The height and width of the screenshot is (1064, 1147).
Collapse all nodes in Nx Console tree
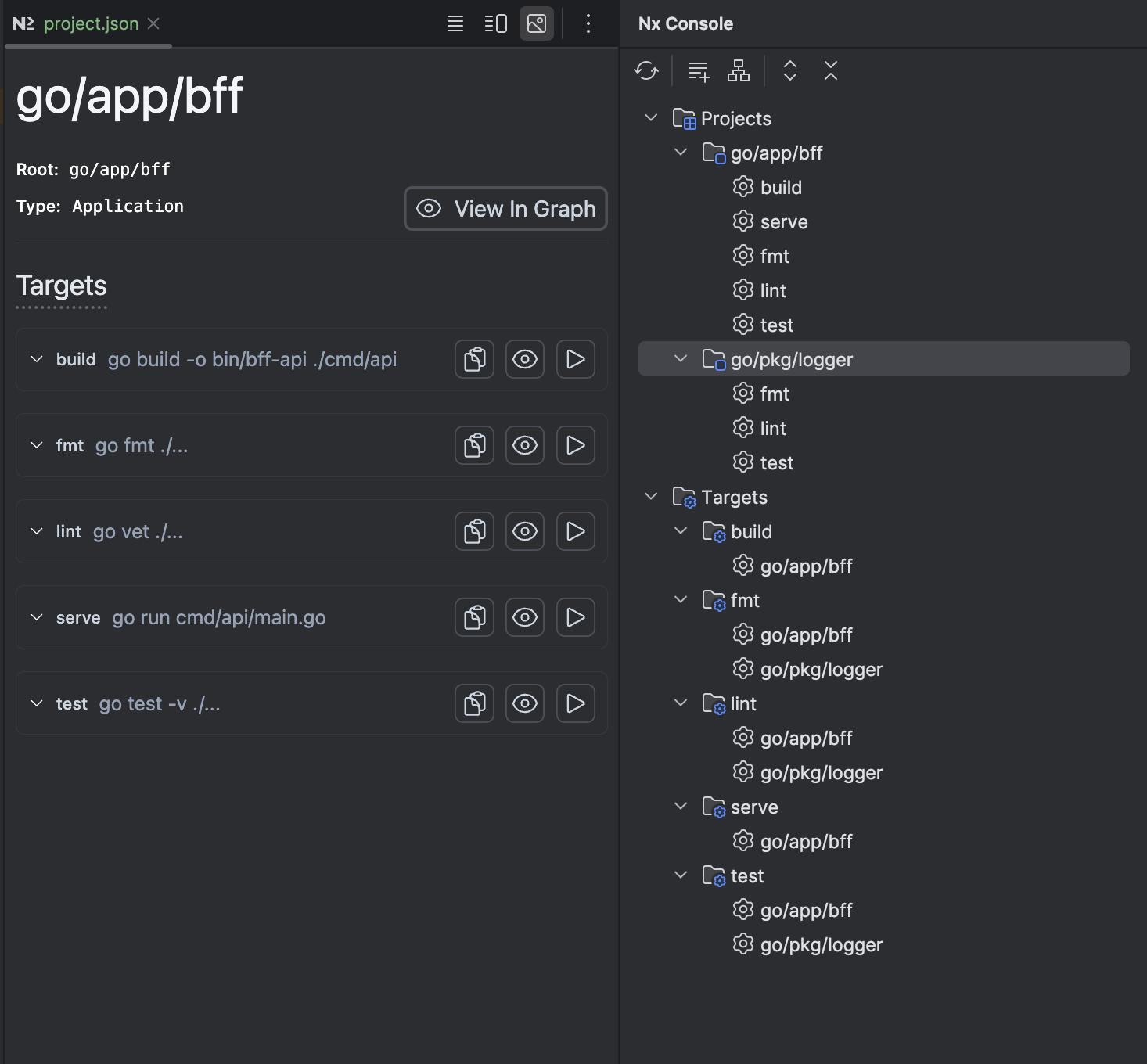point(831,71)
